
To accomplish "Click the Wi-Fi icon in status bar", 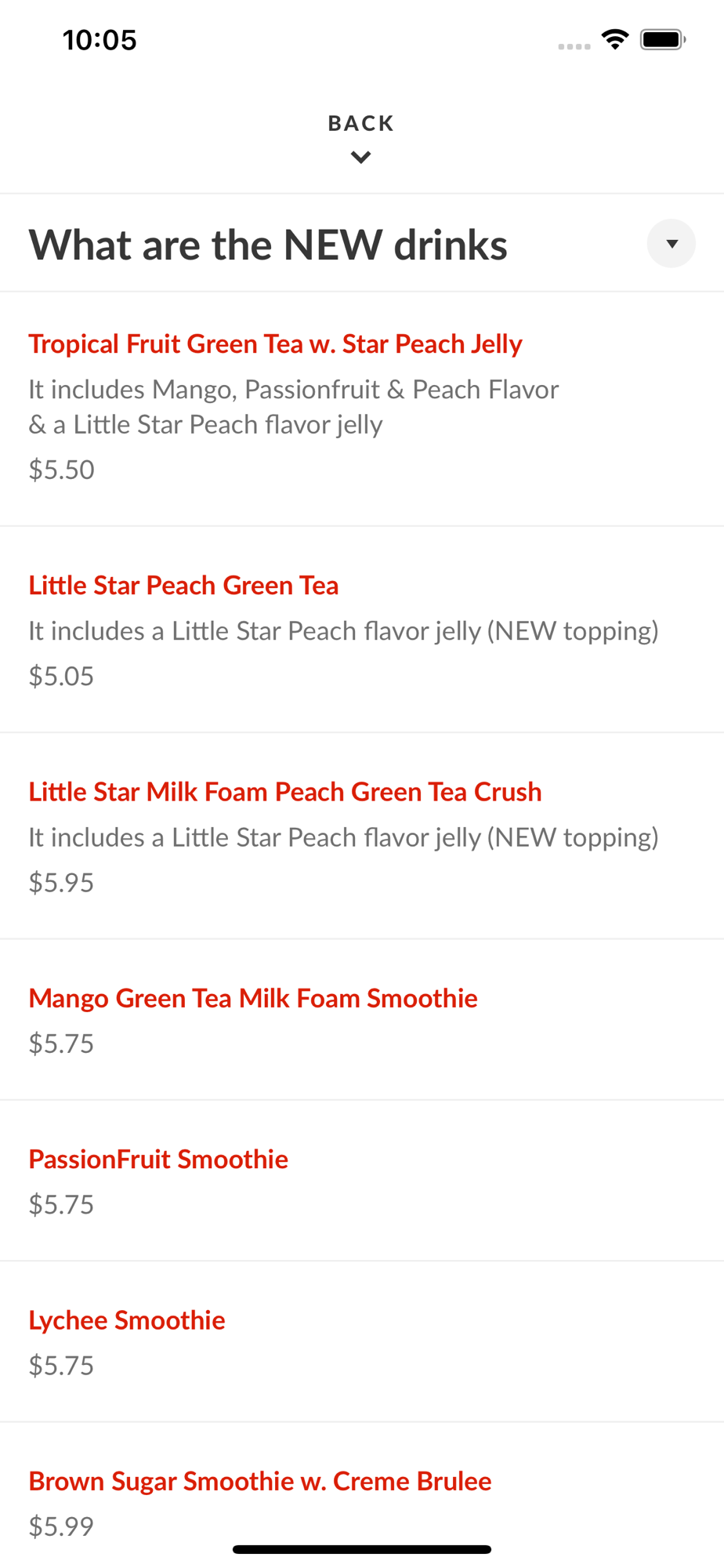I will [615, 39].
